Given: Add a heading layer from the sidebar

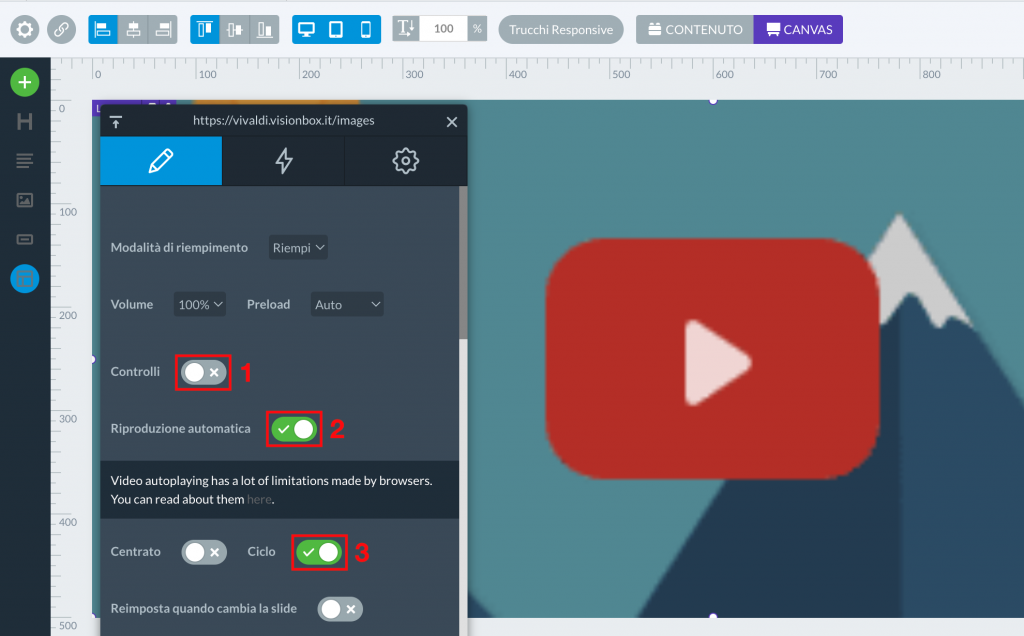Looking at the screenshot, I should [25, 121].
